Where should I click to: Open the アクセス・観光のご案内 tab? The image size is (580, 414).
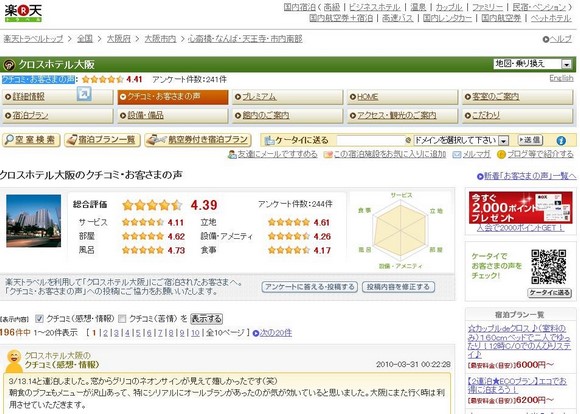click(x=402, y=116)
